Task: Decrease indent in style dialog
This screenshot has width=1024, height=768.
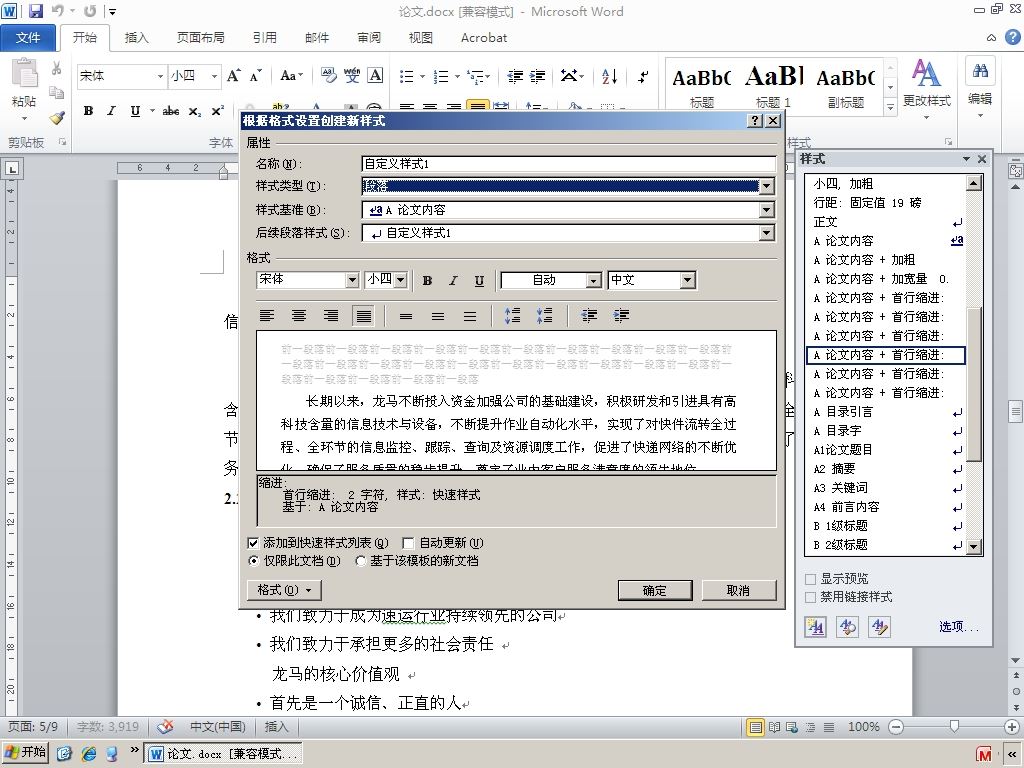Action: click(589, 316)
